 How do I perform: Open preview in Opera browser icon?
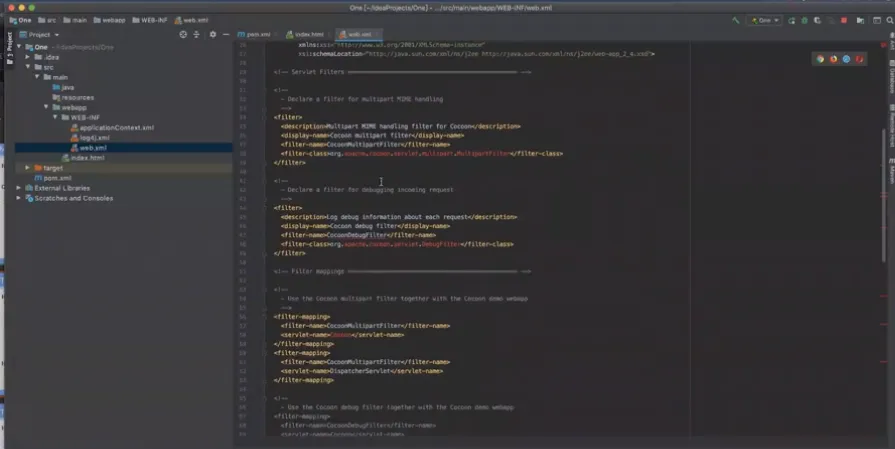tap(859, 59)
